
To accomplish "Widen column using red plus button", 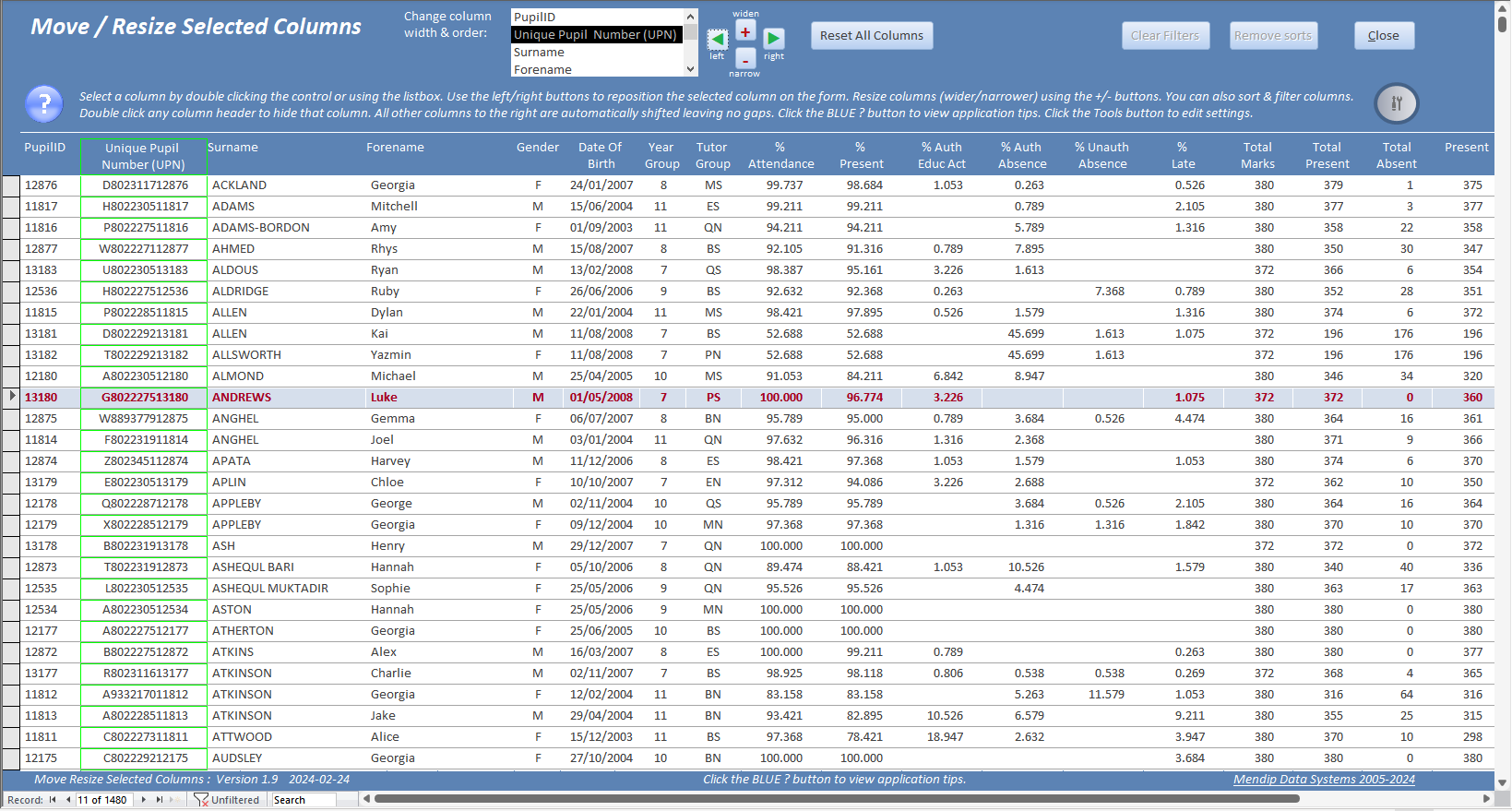I will click(745, 31).
